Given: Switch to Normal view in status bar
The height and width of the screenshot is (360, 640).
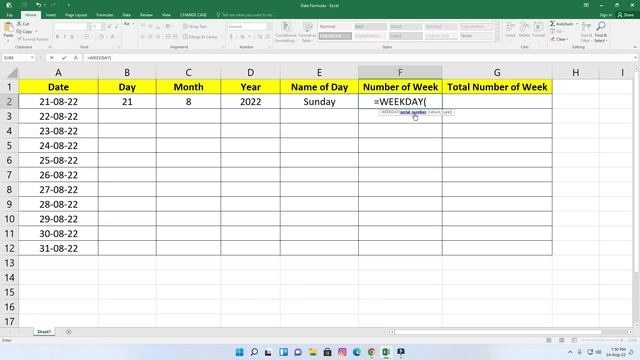Looking at the screenshot, I should click(549, 340).
